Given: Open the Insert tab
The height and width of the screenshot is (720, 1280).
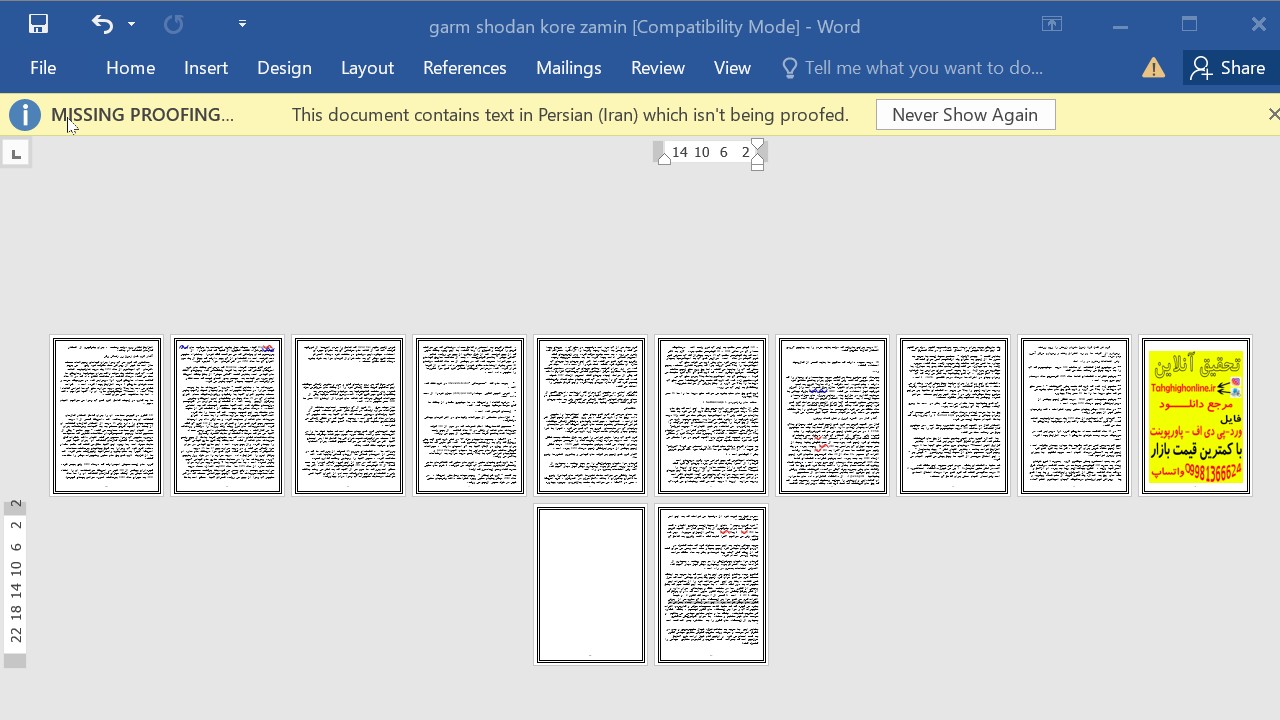Looking at the screenshot, I should pos(206,68).
